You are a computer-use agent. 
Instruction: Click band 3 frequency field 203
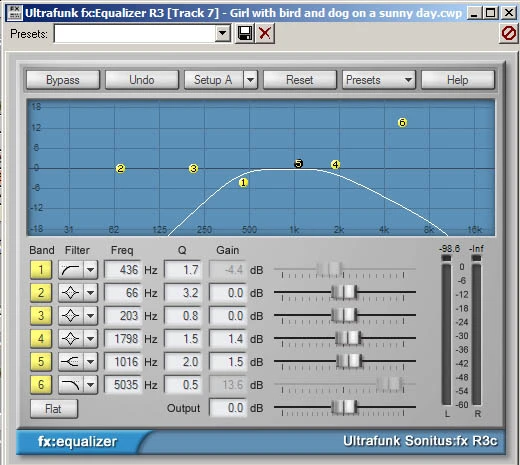pos(123,315)
